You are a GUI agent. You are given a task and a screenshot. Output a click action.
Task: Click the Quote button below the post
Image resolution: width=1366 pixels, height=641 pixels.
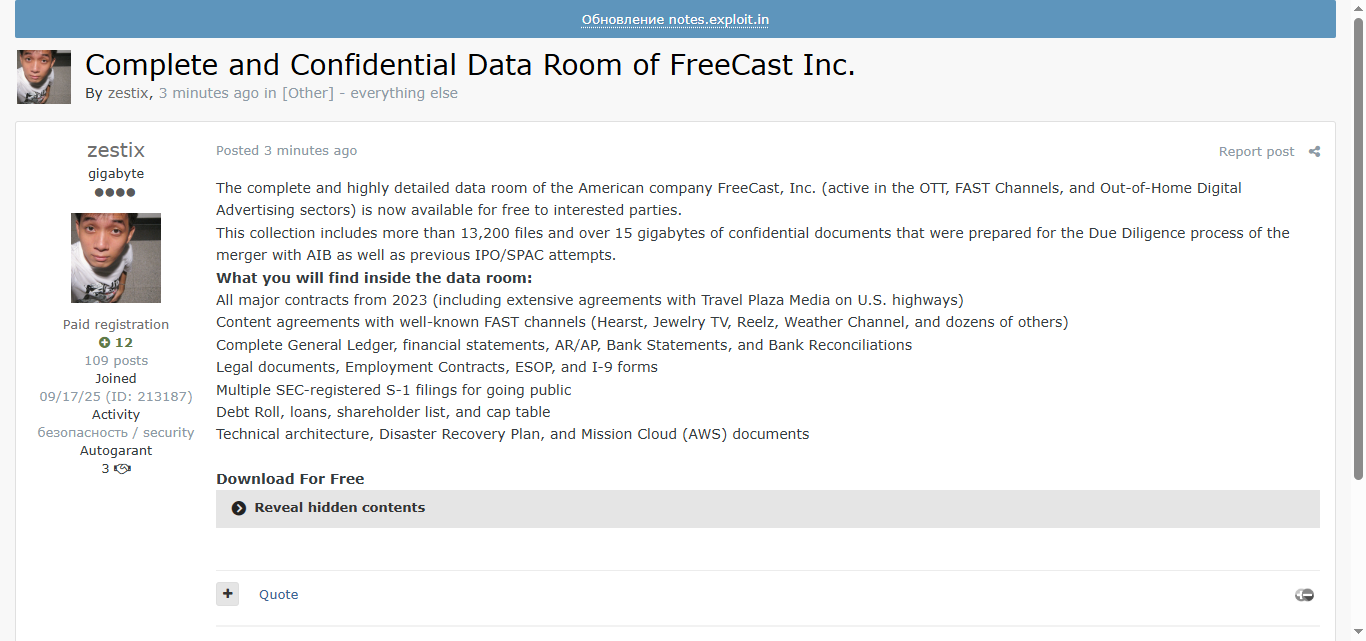pyautogui.click(x=278, y=595)
